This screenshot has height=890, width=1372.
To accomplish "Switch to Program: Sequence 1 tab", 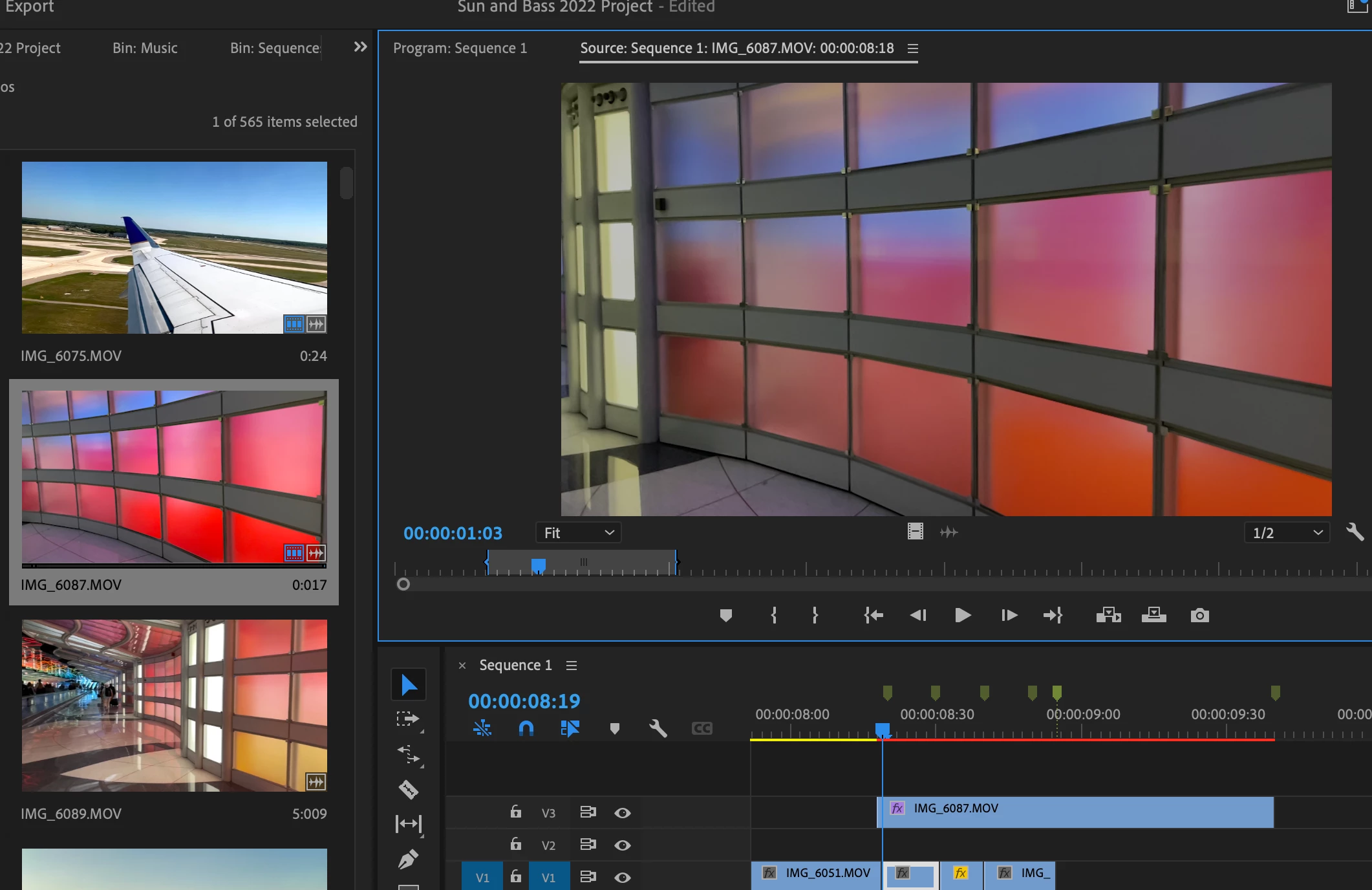I will [x=460, y=49].
